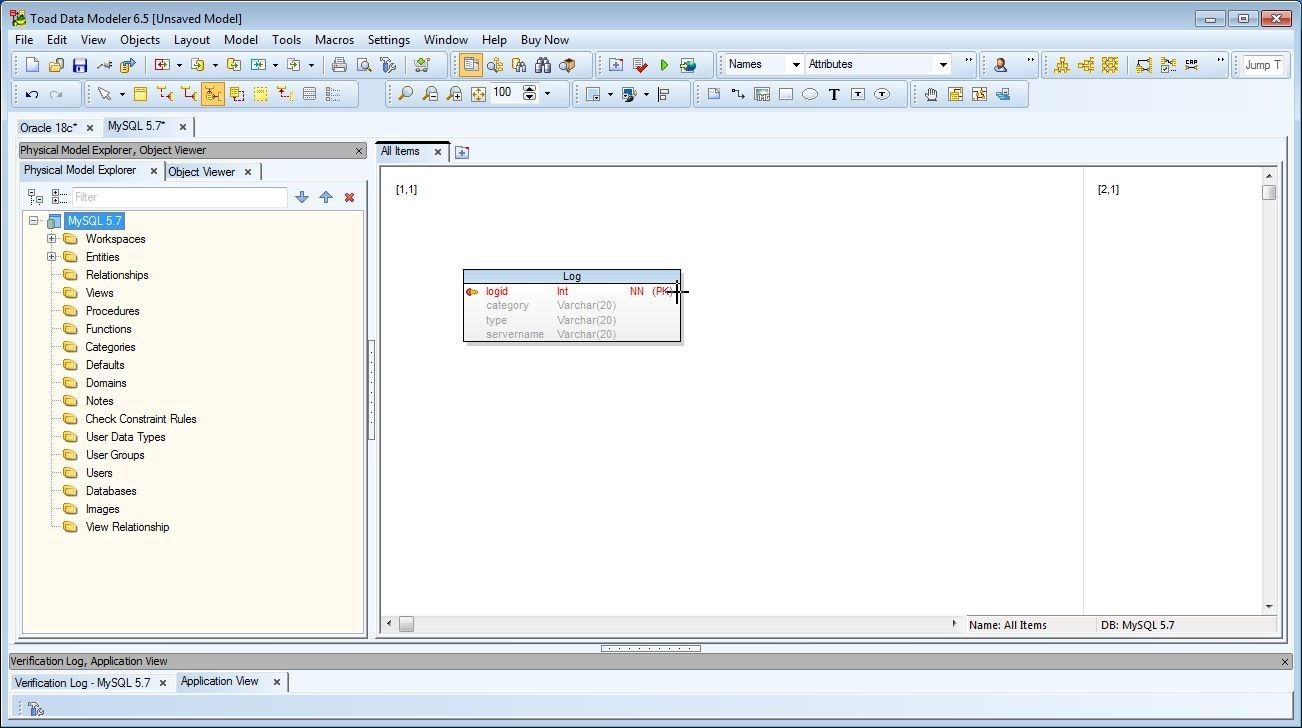Image resolution: width=1302 pixels, height=728 pixels.
Task: Open the Macros menu
Action: pyautogui.click(x=334, y=40)
